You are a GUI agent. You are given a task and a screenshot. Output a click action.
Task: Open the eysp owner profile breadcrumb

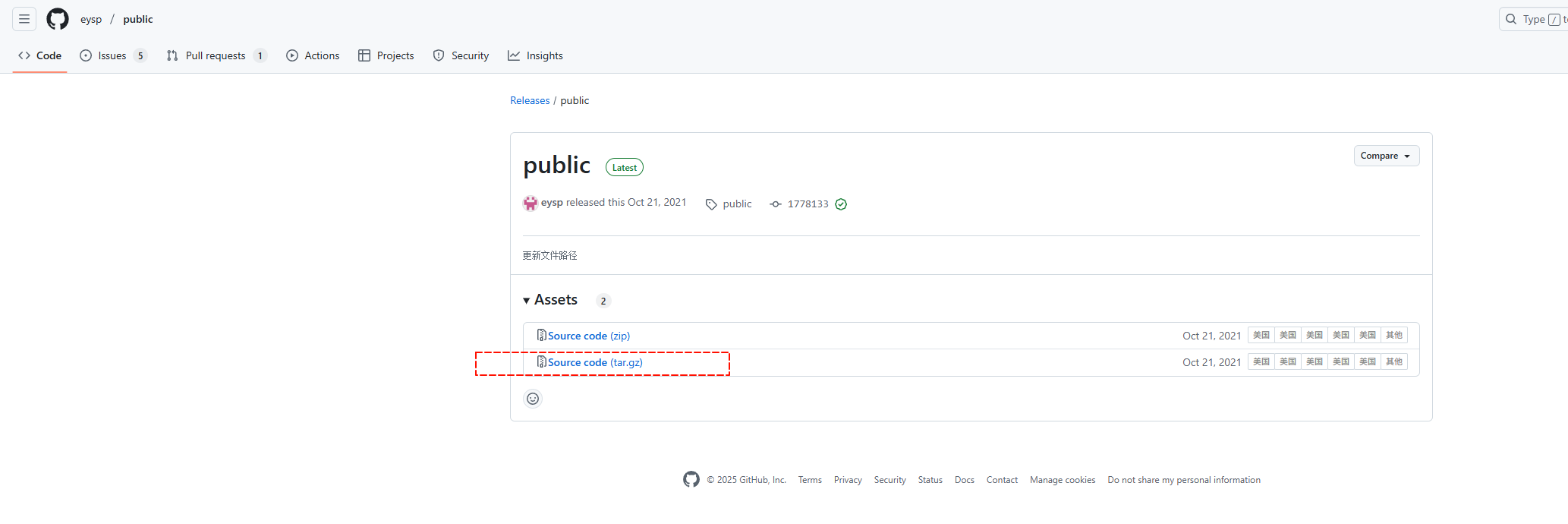[x=91, y=19]
